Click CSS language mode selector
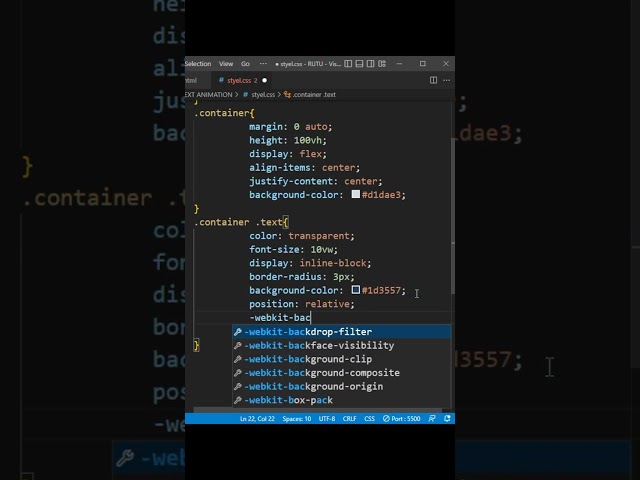Screen dimensions: 640x480 369,418
